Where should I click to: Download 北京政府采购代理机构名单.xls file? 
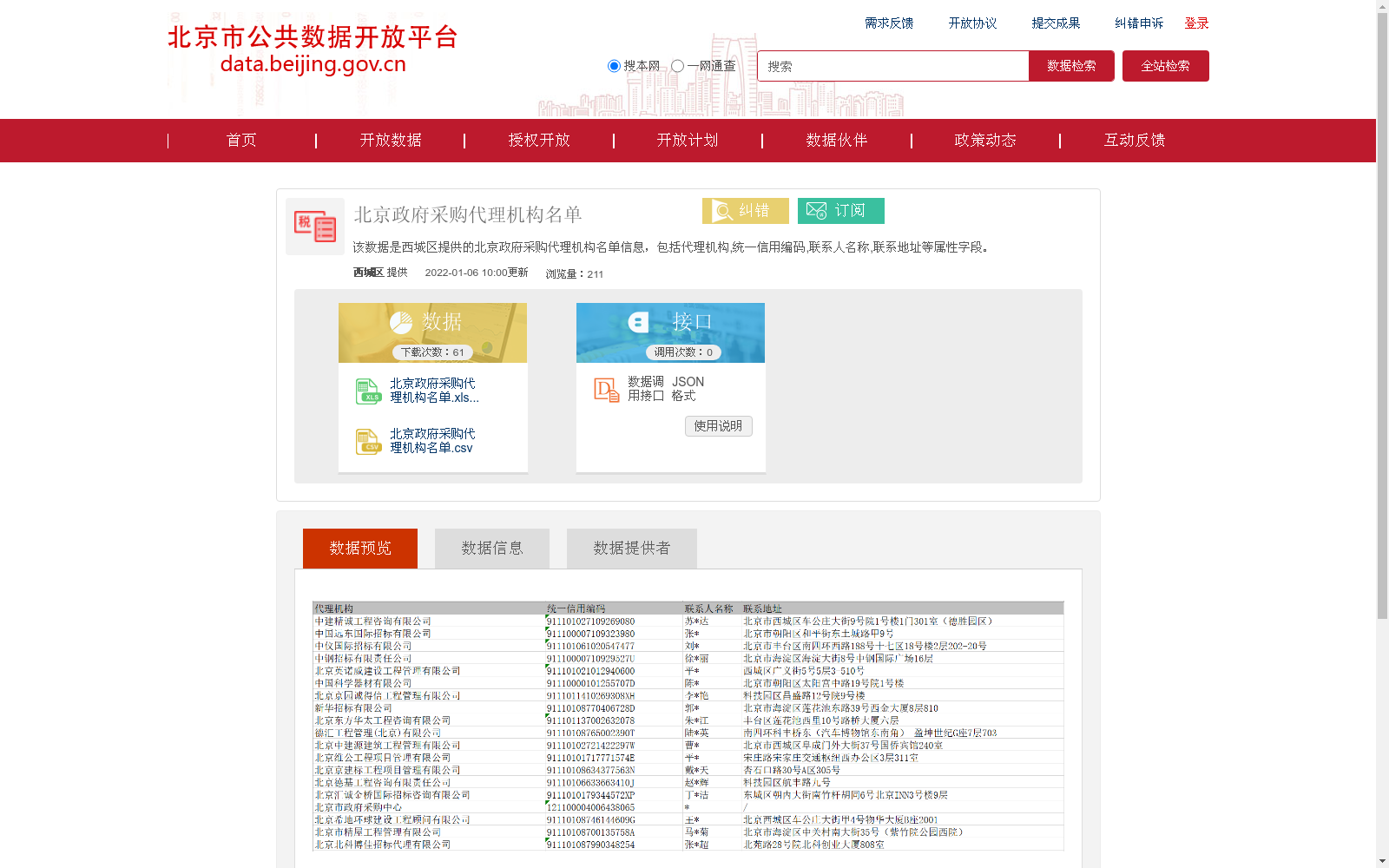point(434,391)
